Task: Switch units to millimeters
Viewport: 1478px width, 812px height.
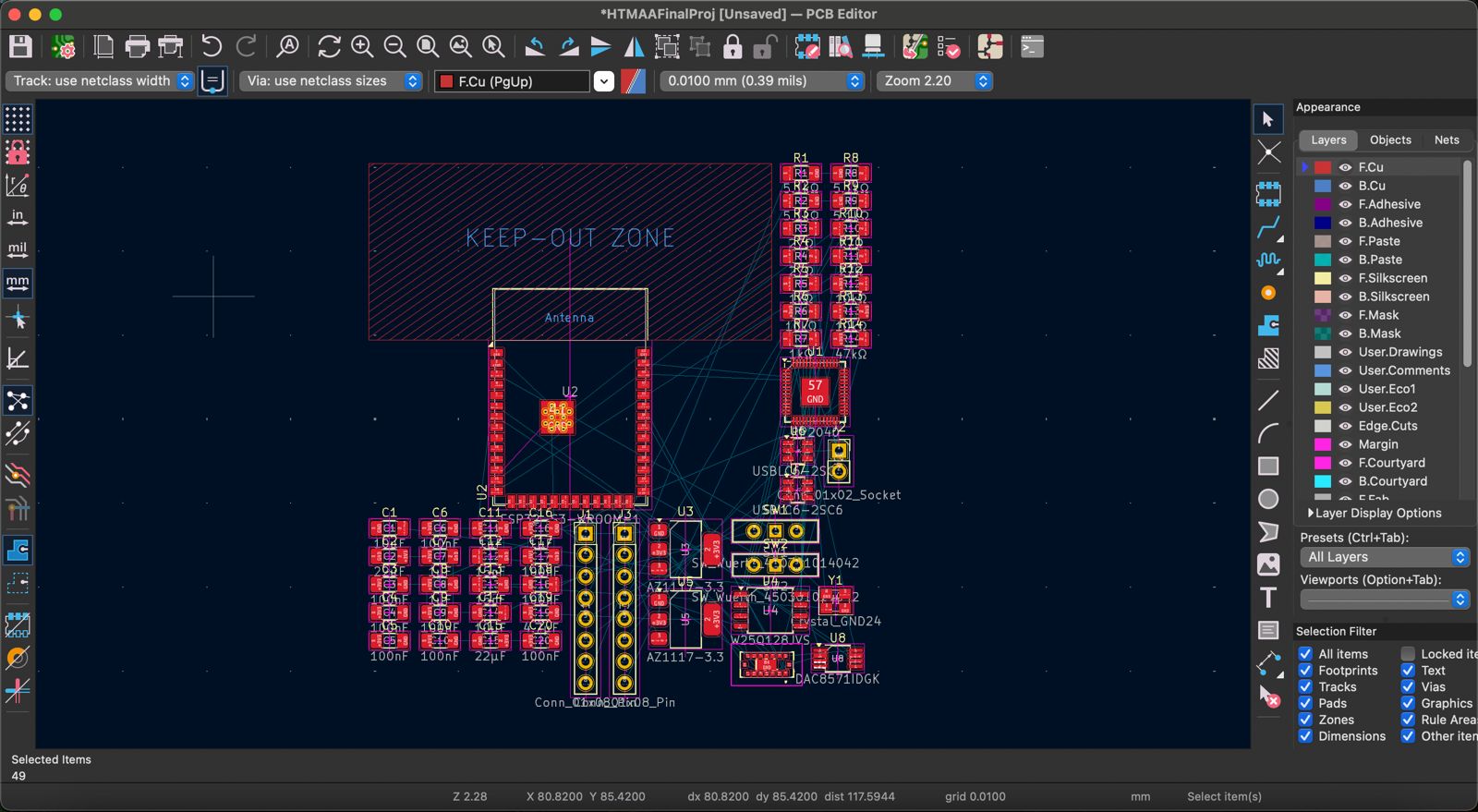Action: [18, 283]
